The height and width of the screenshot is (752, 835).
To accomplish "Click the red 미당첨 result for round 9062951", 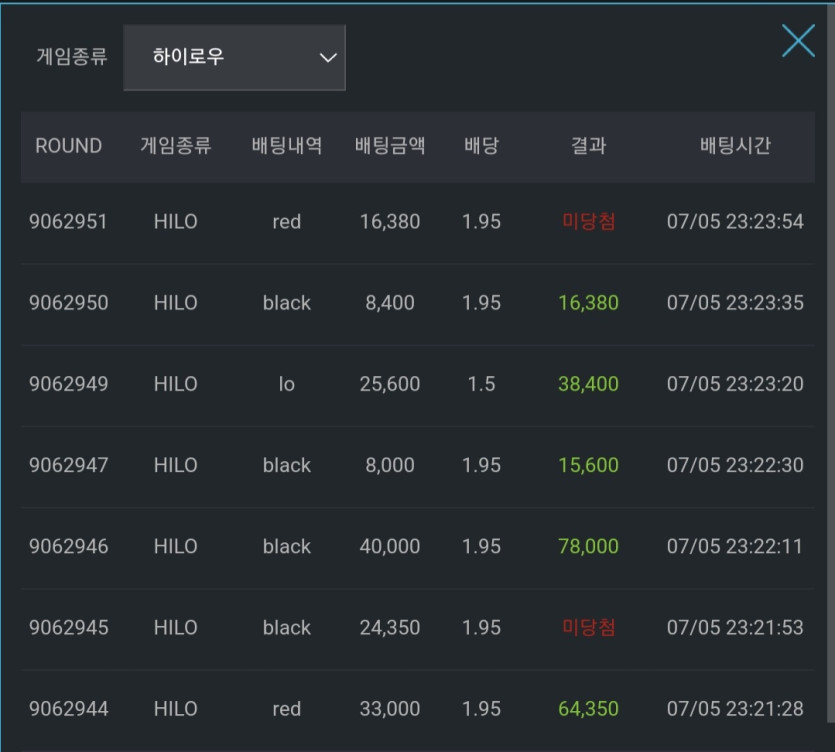I will point(588,222).
